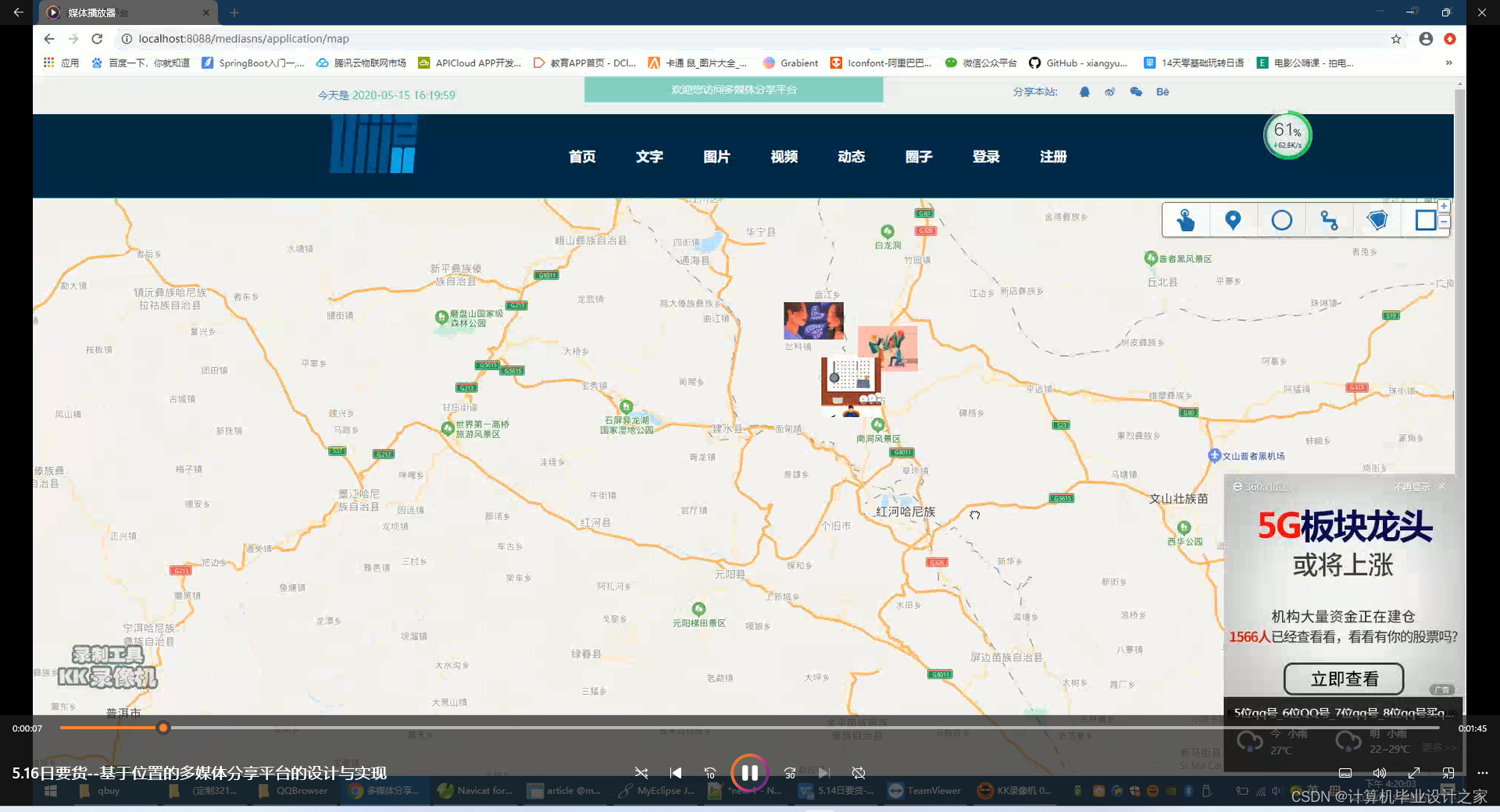
Task: Click 立即查看 button in the ad popup
Action: tap(1344, 678)
